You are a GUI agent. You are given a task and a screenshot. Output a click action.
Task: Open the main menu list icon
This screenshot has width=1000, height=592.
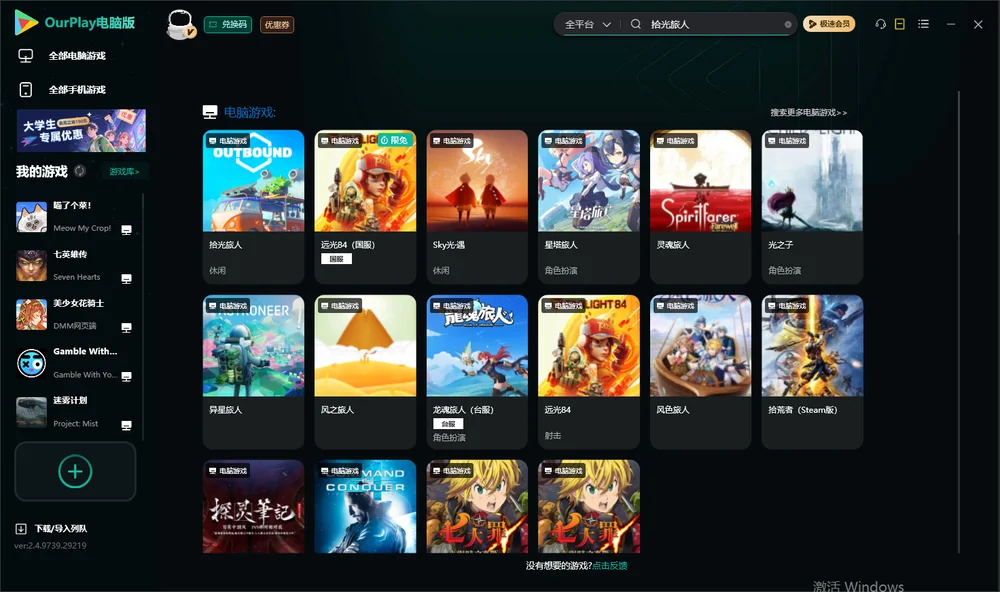coord(923,24)
